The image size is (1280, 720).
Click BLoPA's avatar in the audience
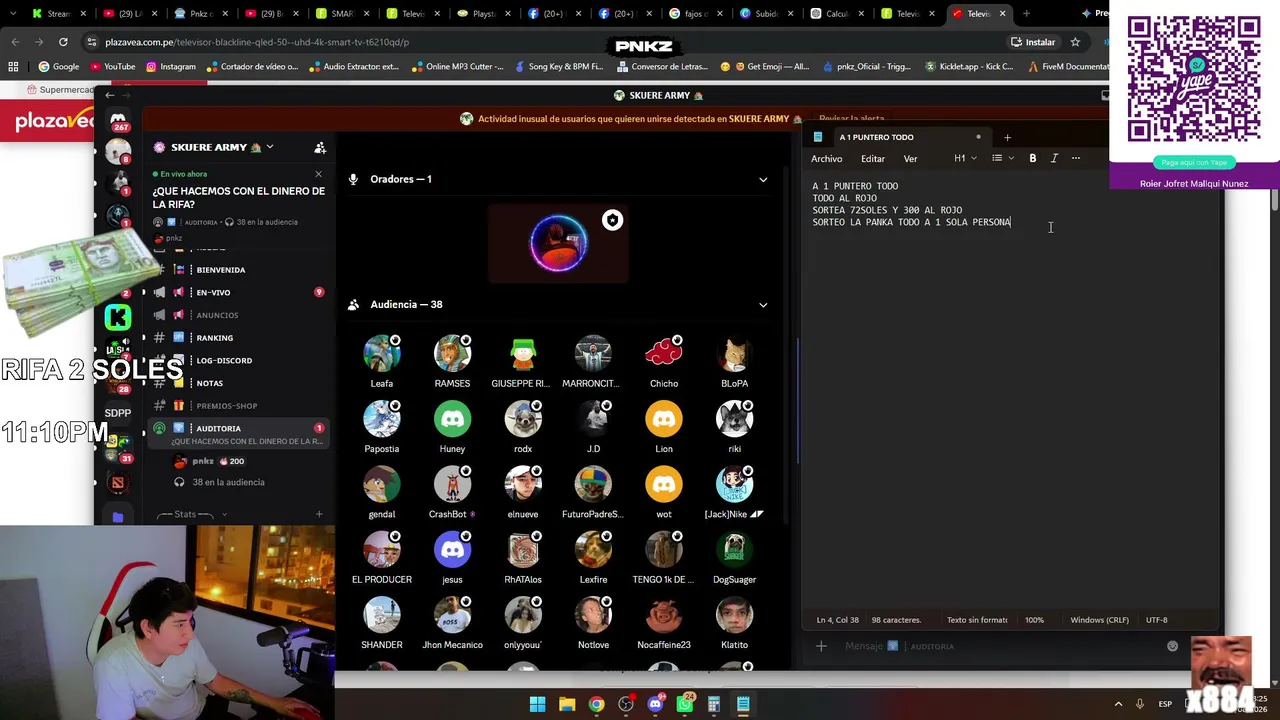point(734,354)
